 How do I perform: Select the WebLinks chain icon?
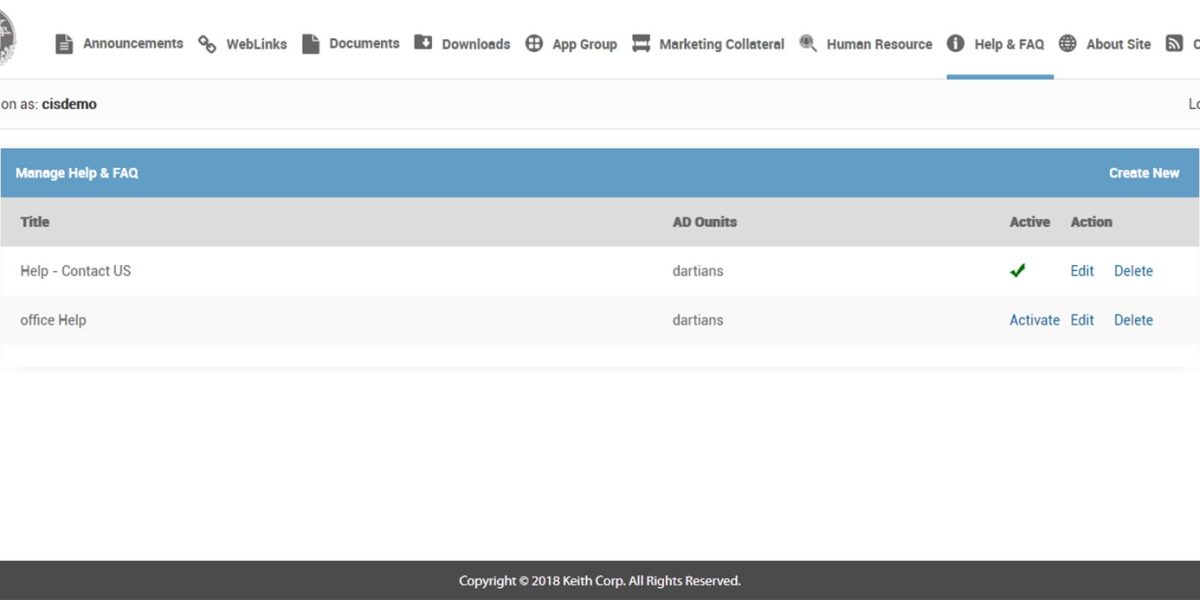coord(207,43)
